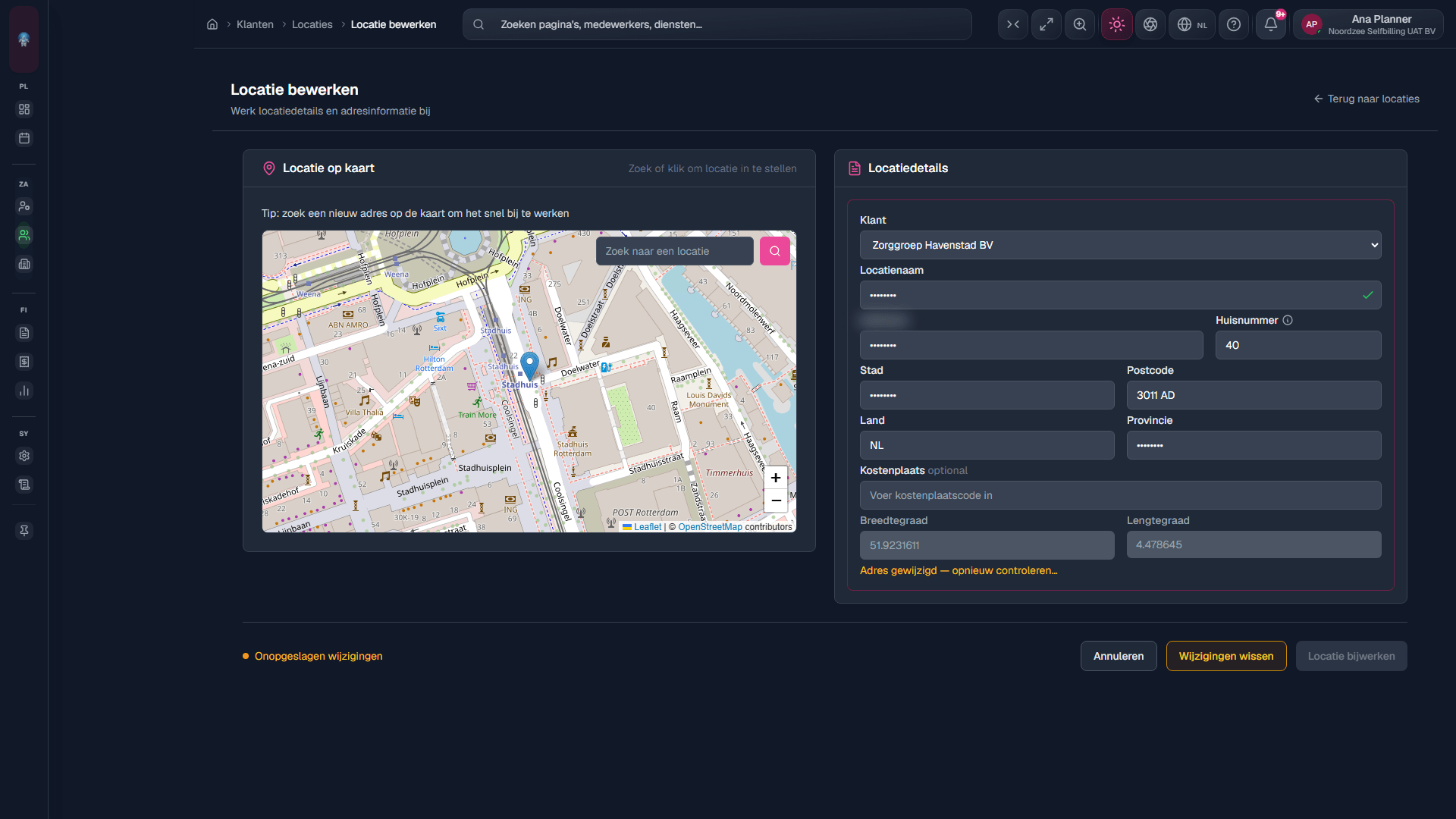Image resolution: width=1456 pixels, height=819 pixels.
Task: Open the NL language selector
Action: coord(1192,24)
